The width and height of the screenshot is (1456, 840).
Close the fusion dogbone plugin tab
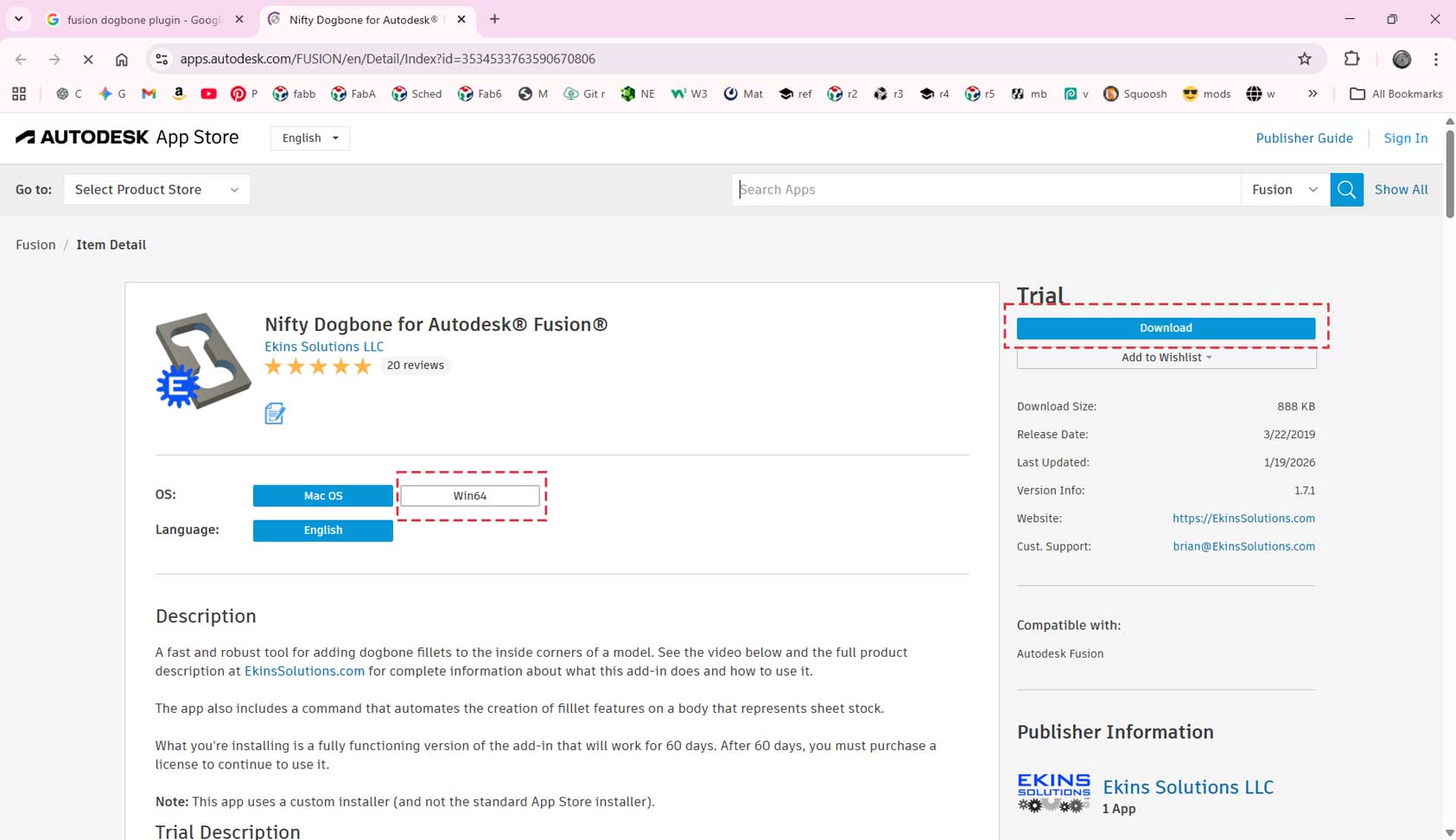click(x=239, y=19)
